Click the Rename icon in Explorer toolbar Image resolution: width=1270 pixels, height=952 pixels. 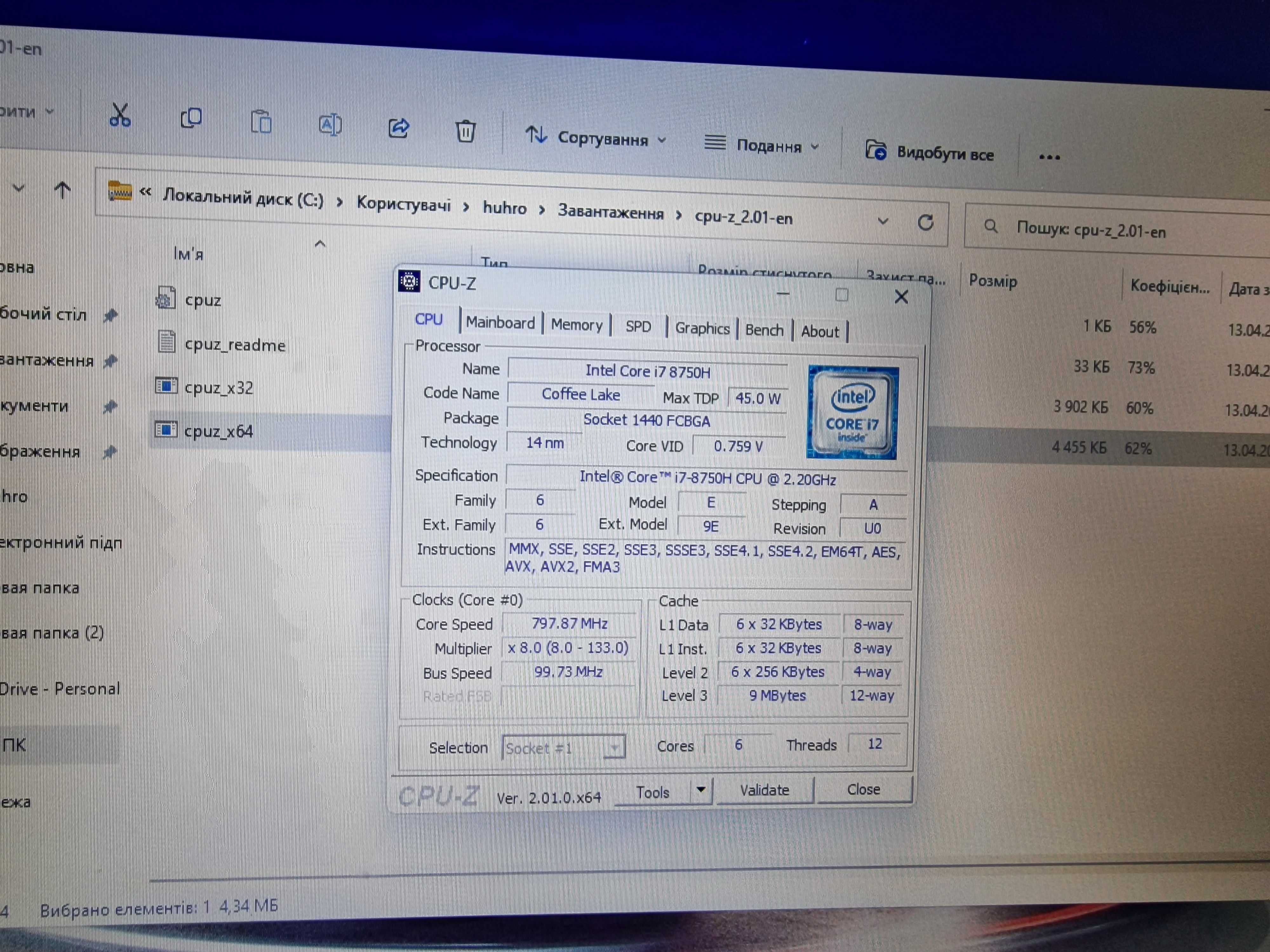330,124
